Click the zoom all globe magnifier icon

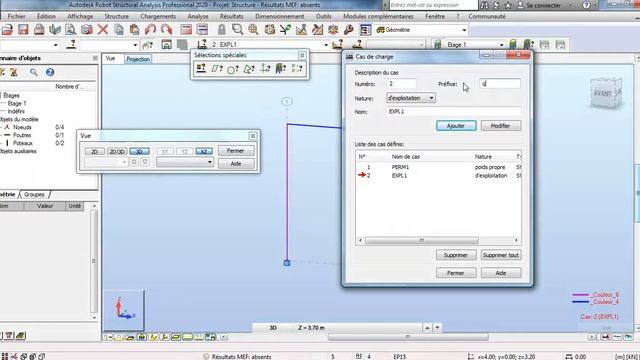[253, 30]
